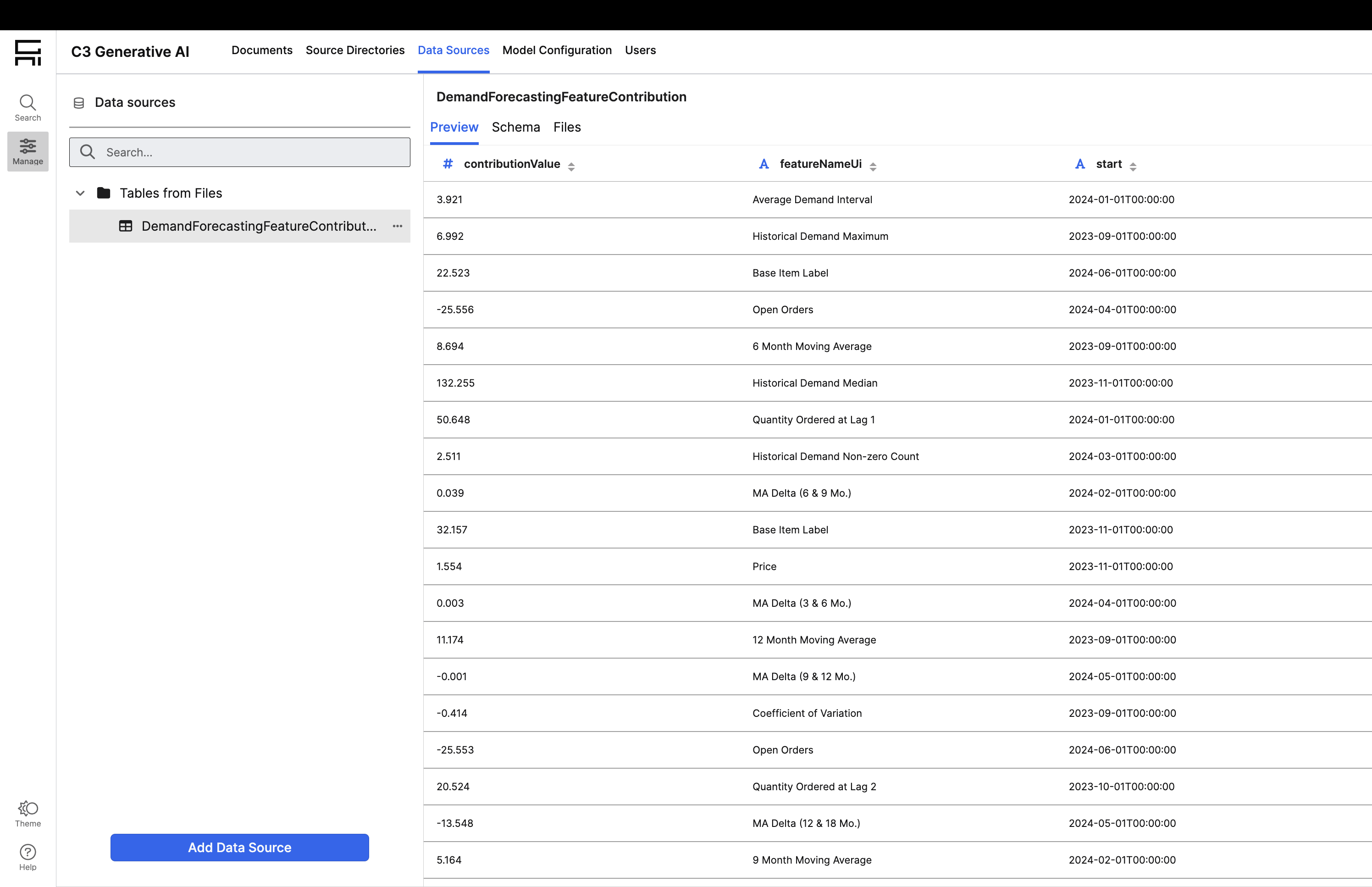Switch to the Files tab
This screenshot has width=1372, height=887.
click(x=566, y=128)
